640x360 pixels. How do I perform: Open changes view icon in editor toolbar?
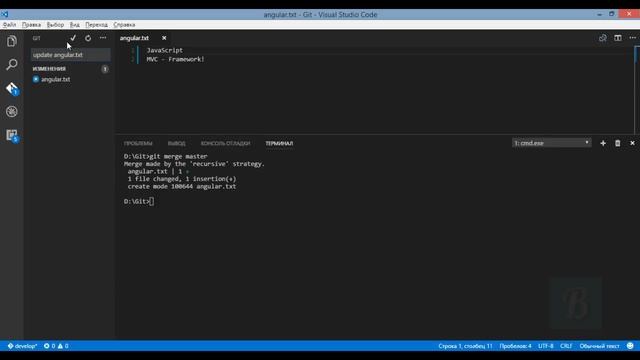[x=602, y=38]
